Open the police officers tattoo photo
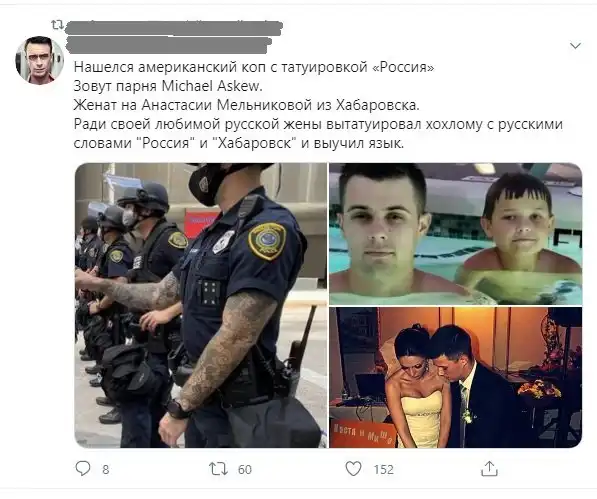 point(201,305)
